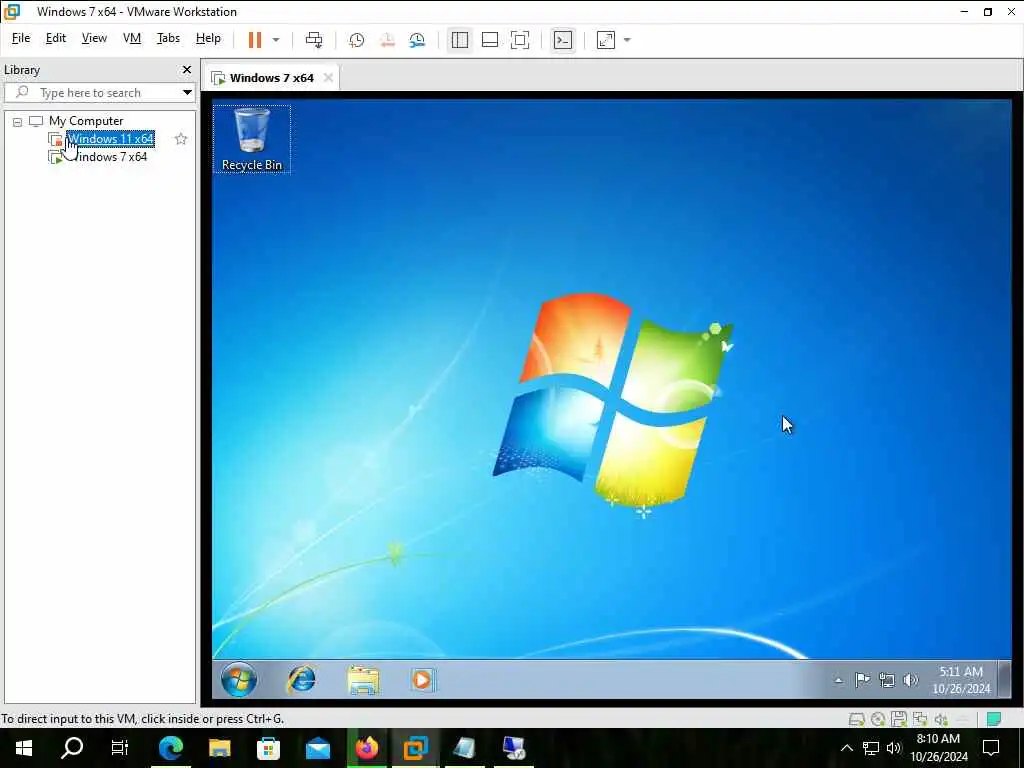The height and width of the screenshot is (768, 1024).
Task: Open the power options dropdown beside Pause
Action: point(276,40)
